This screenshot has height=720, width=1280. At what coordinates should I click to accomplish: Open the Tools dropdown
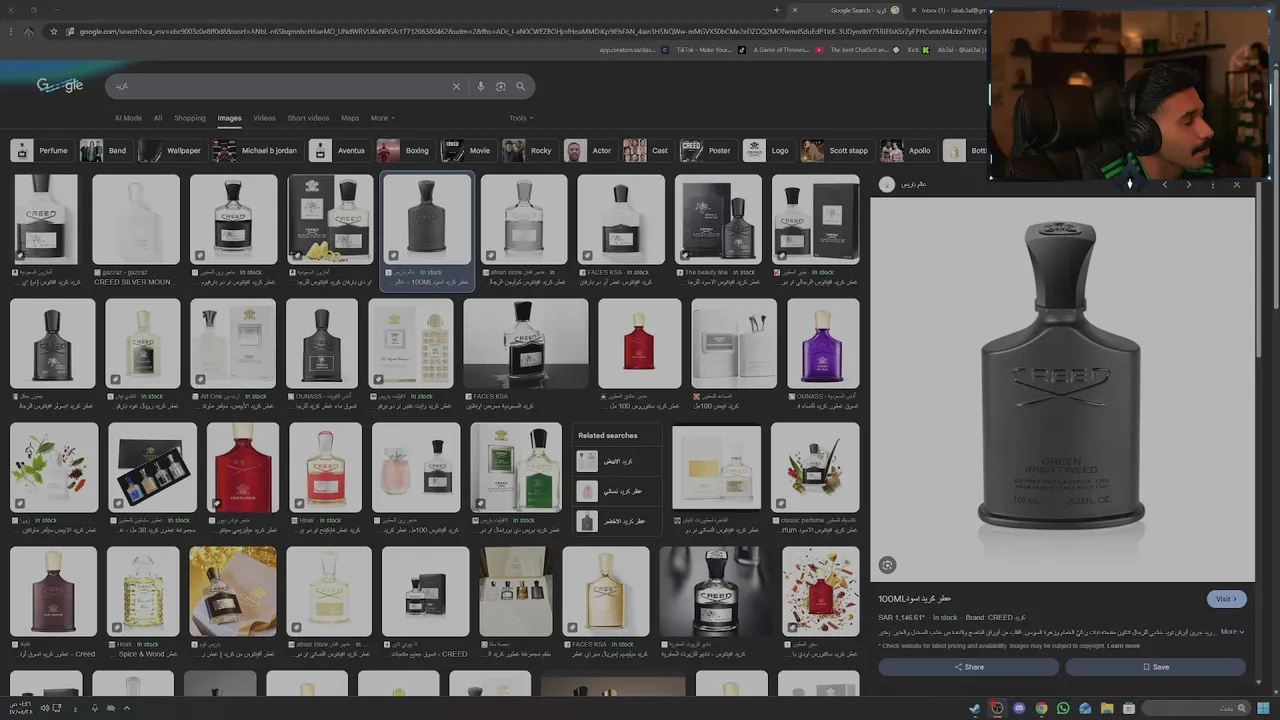point(520,118)
